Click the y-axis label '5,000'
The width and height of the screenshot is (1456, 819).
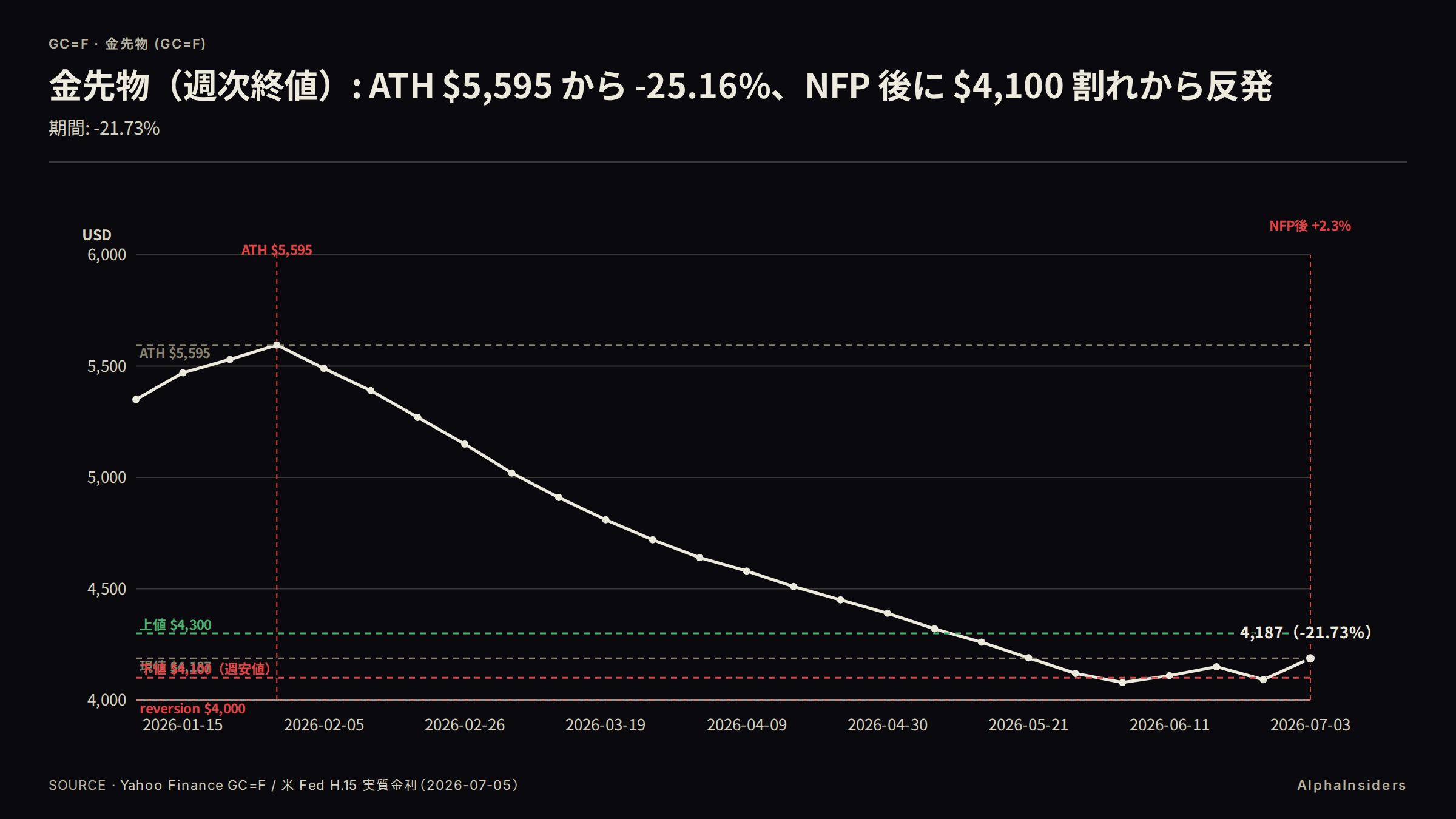coord(107,477)
